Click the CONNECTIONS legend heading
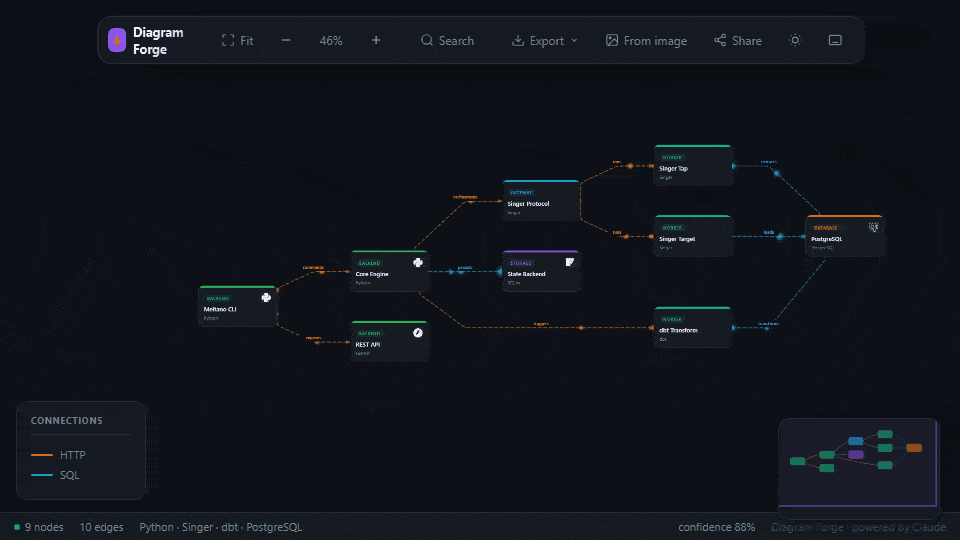This screenshot has width=960, height=540. click(67, 421)
